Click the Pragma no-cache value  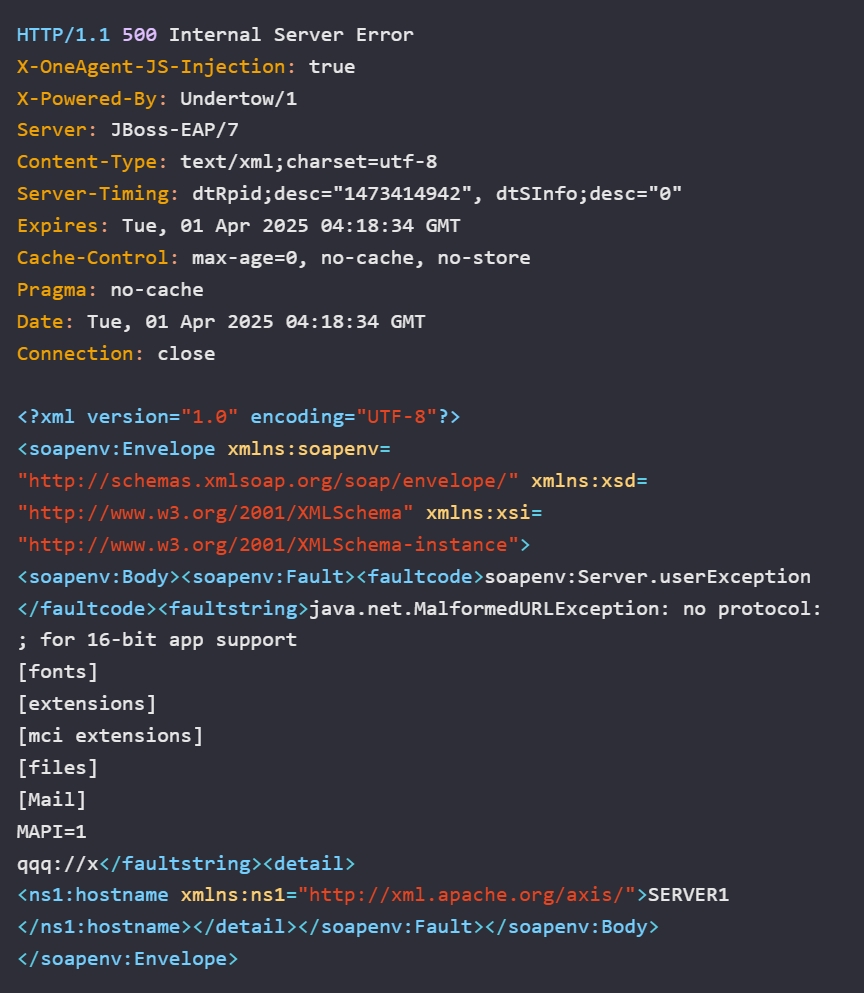(157, 290)
